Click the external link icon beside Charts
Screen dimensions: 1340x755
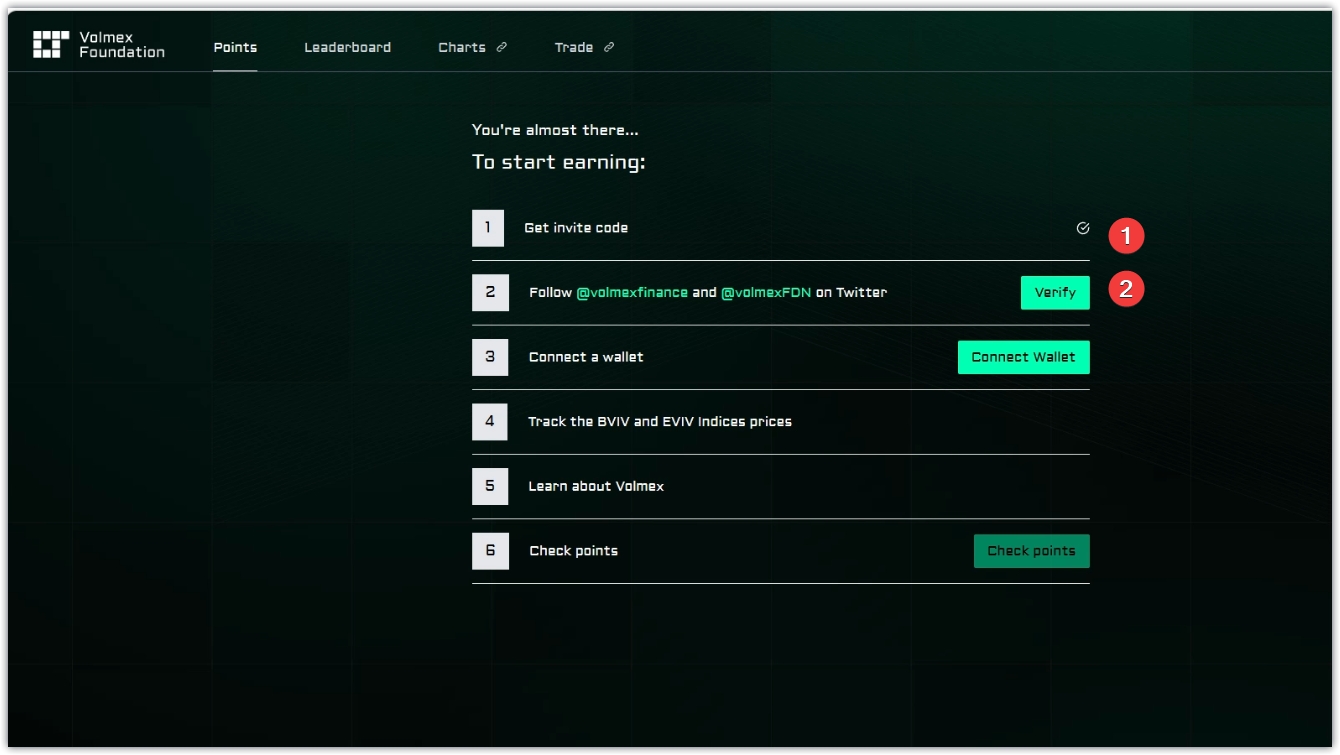tap(502, 47)
